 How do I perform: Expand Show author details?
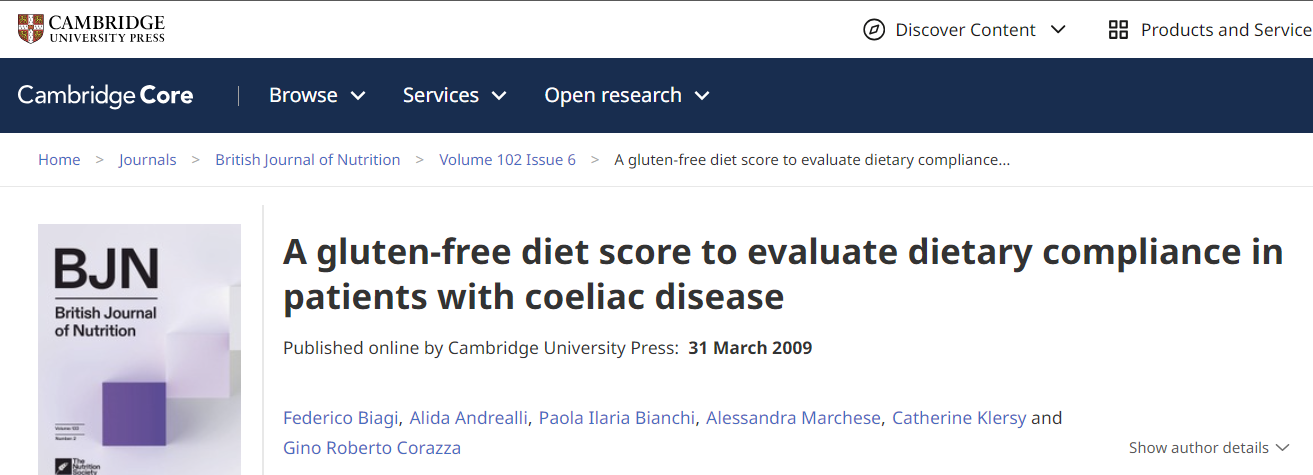tap(1209, 448)
